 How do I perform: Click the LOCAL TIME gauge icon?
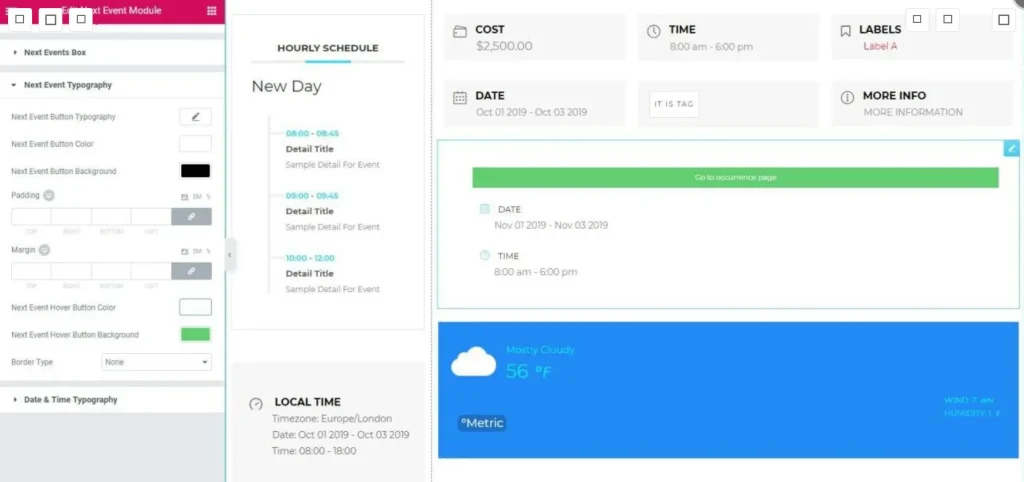(256, 404)
